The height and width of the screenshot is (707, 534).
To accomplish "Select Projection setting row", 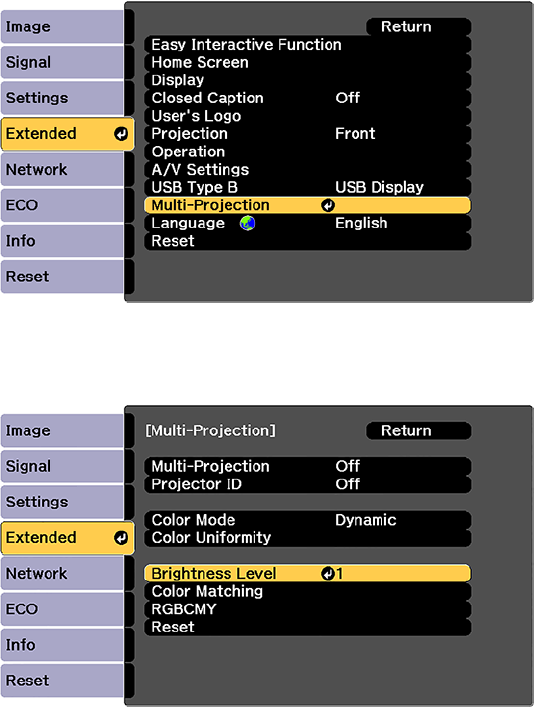I will click(308, 134).
